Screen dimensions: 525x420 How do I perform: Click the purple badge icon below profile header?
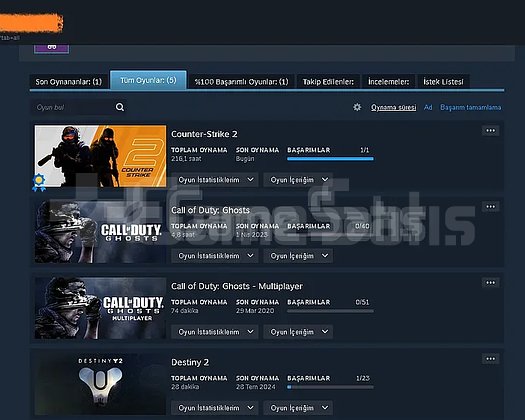pos(52,48)
